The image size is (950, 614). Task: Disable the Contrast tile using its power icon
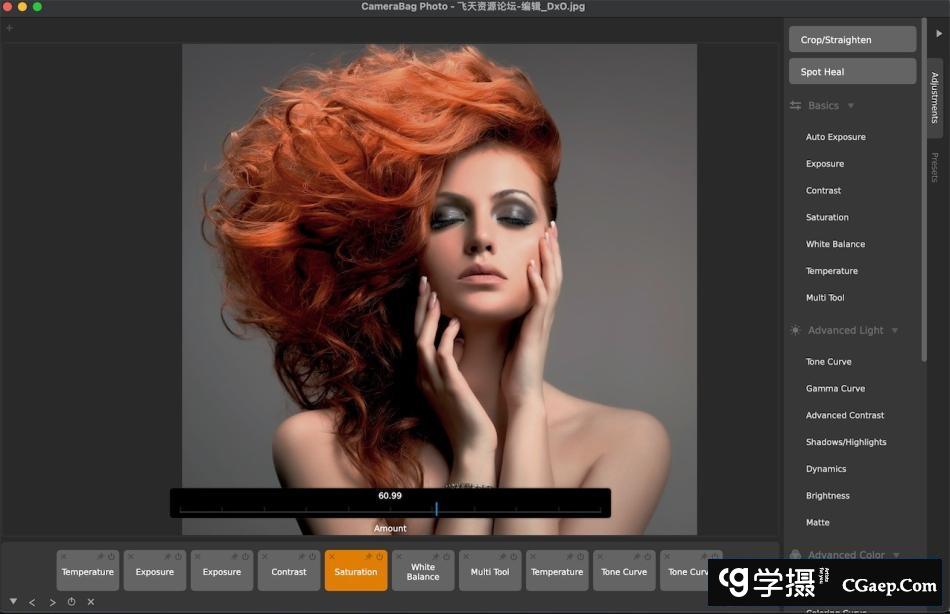[312, 557]
